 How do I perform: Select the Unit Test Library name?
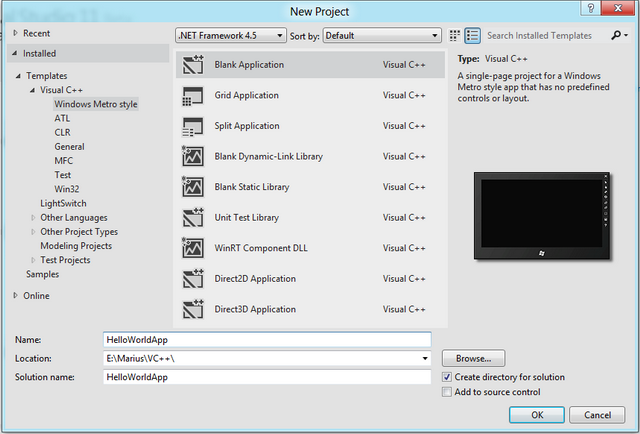pyautogui.click(x=247, y=218)
